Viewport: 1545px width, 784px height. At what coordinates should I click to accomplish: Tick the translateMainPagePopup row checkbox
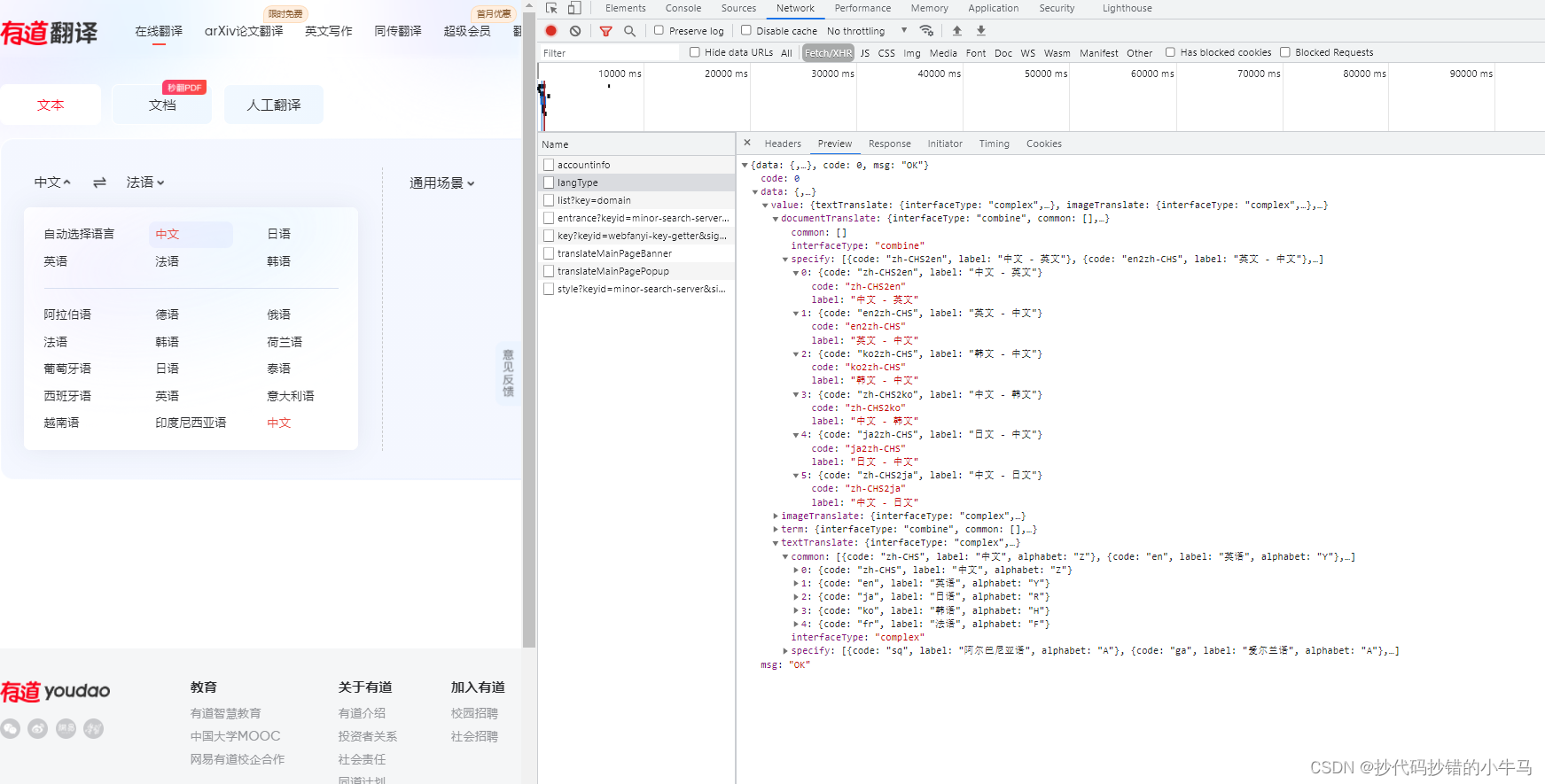point(549,271)
